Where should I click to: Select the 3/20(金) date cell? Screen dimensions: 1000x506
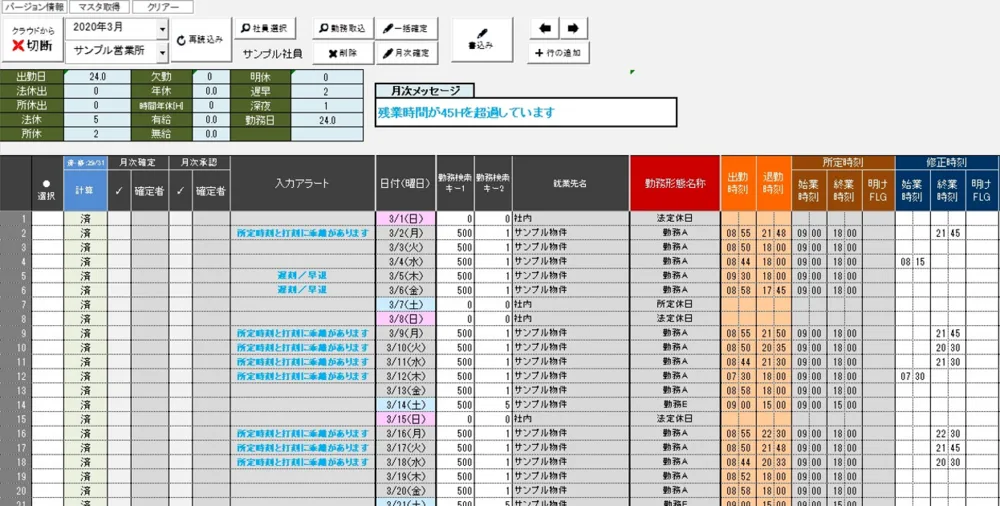coord(406,491)
